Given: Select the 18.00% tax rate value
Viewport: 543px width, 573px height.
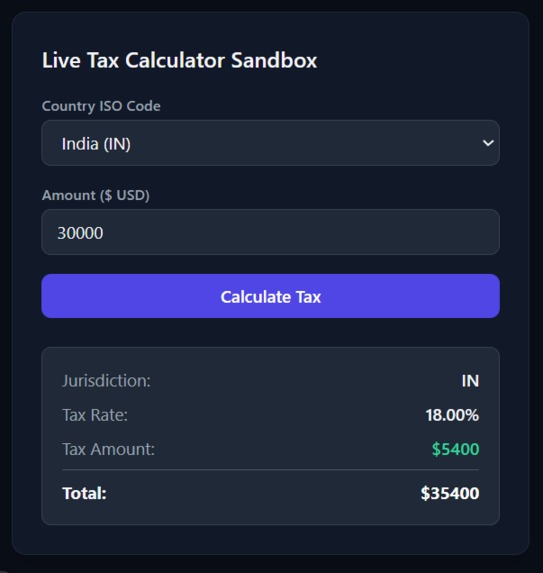Looking at the screenshot, I should pos(452,415).
